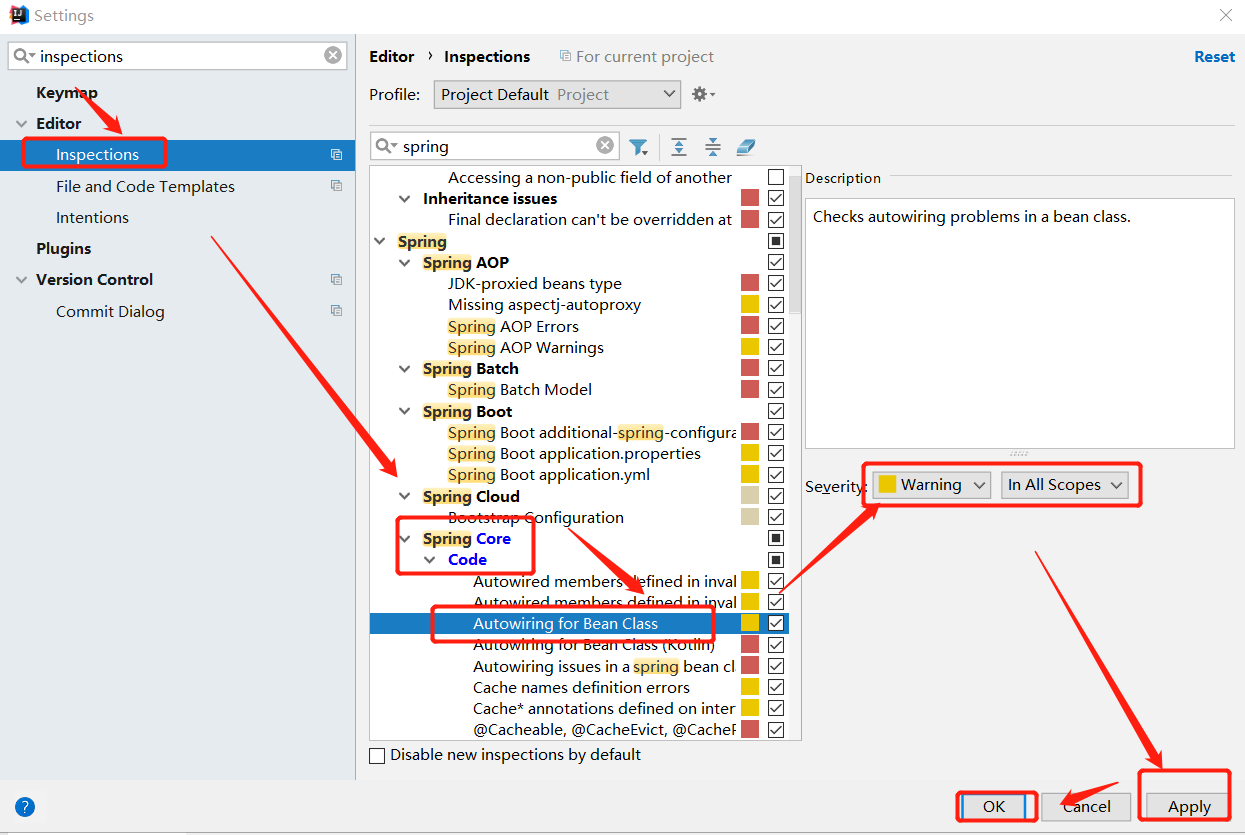Toggle checkbox for Spring Boot application.yml

point(776,475)
